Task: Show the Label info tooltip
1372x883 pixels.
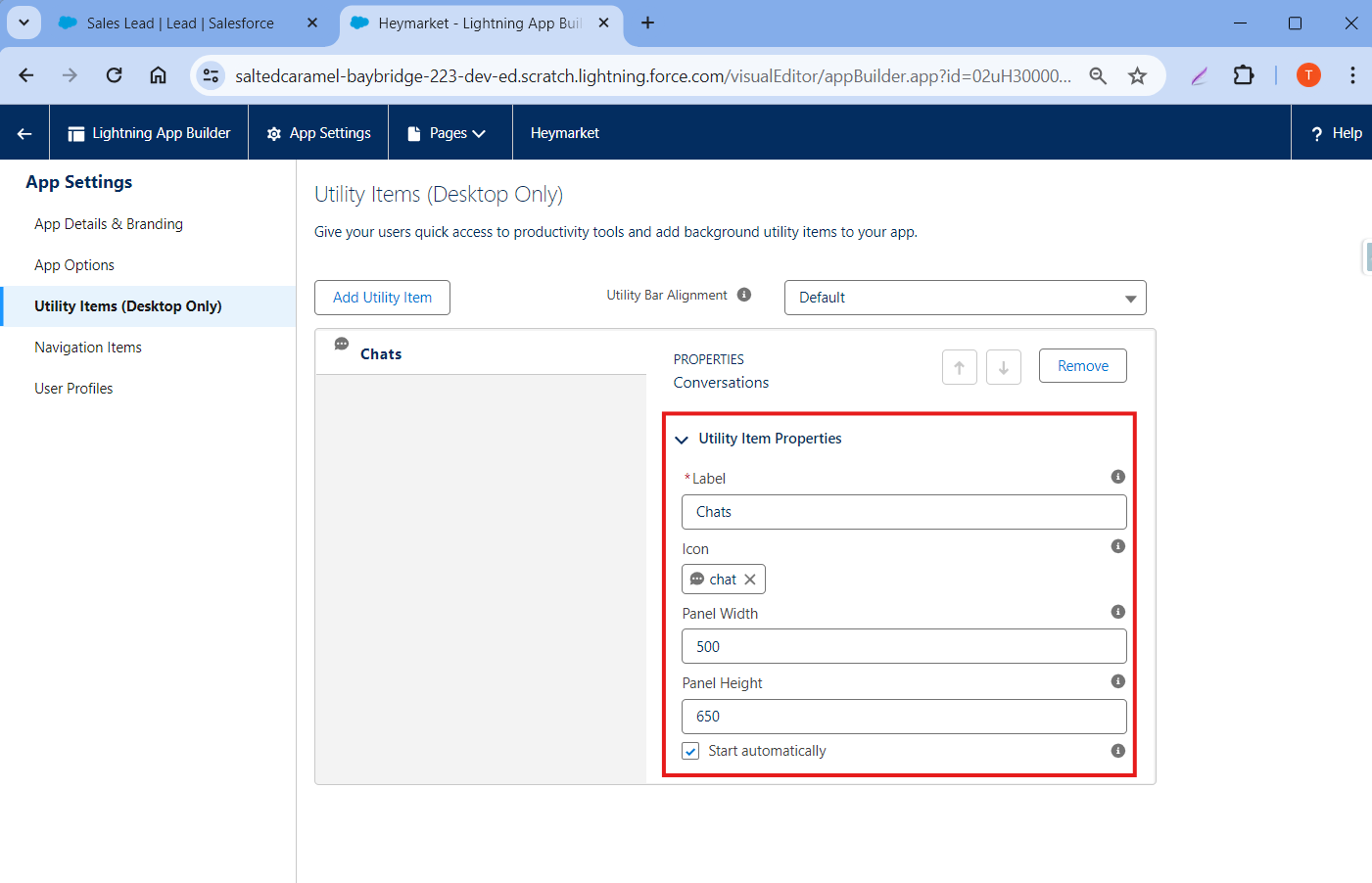Action: pyautogui.click(x=1118, y=477)
